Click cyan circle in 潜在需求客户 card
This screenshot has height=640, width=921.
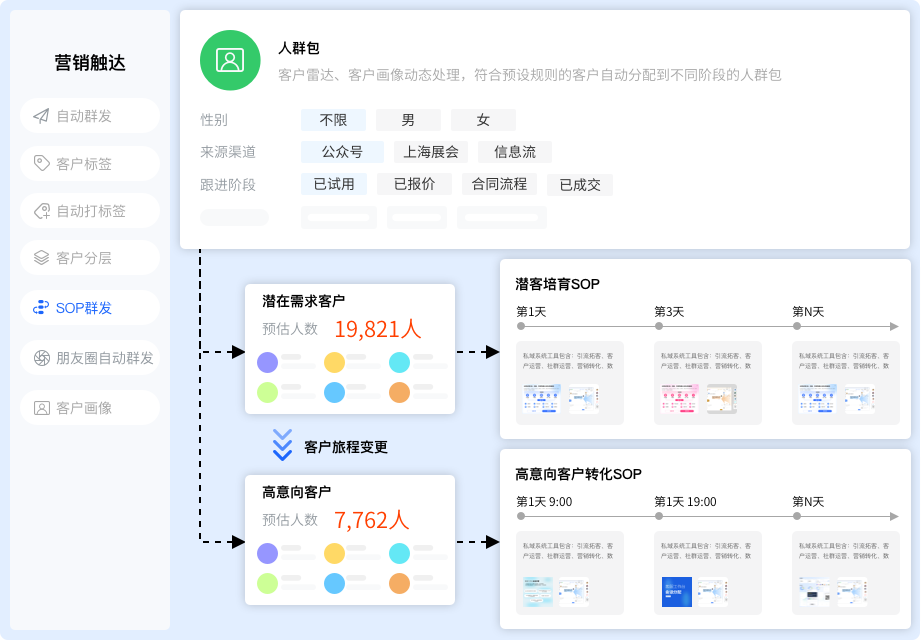tap(399, 362)
